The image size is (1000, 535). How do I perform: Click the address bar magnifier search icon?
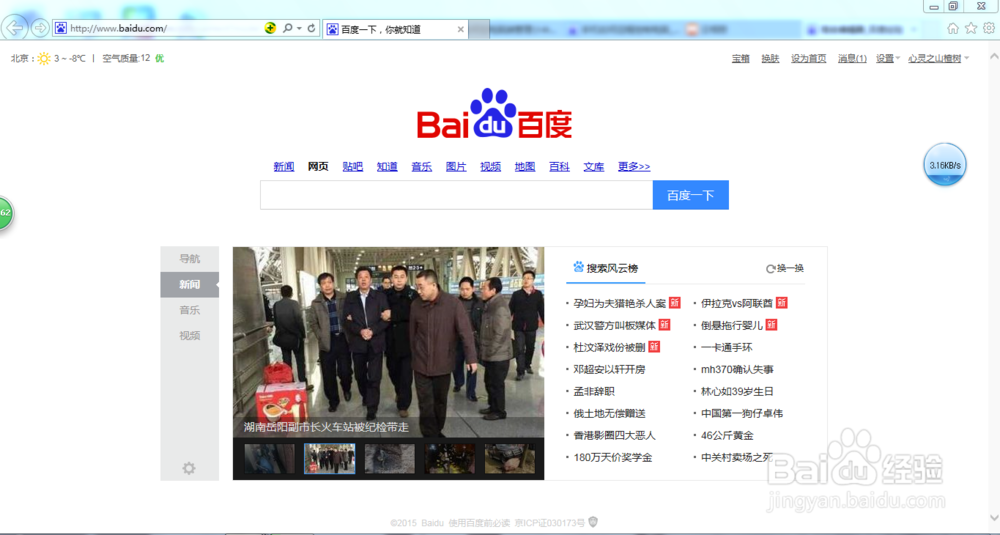tap(288, 28)
